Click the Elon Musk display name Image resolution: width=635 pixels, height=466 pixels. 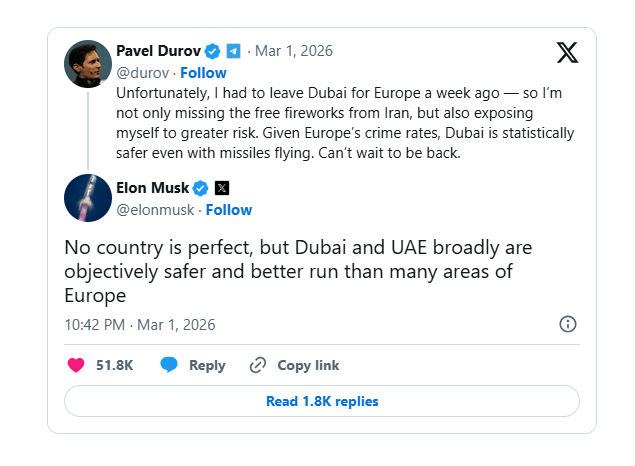point(153,188)
